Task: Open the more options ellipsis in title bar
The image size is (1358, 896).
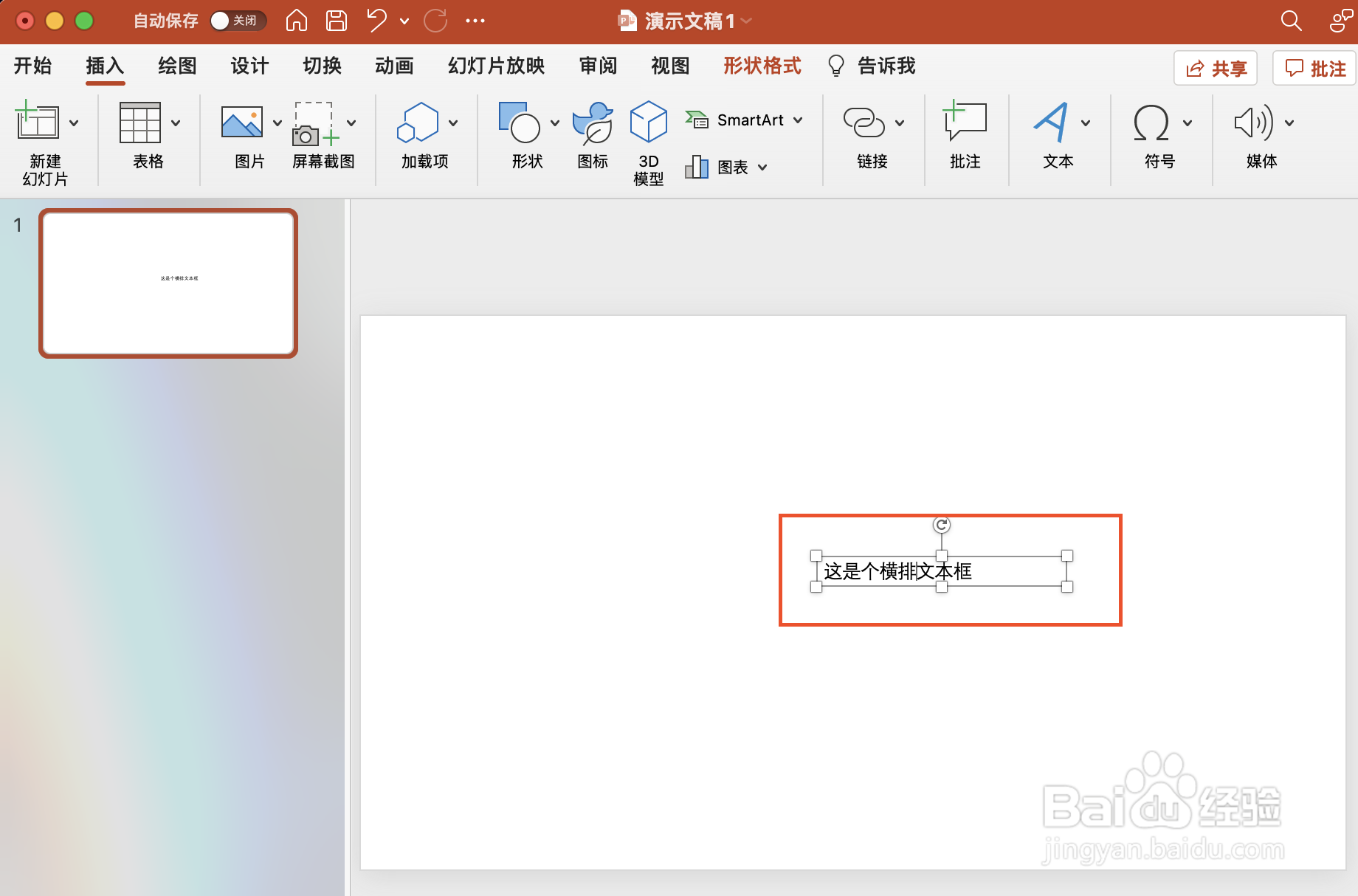Action: tap(475, 21)
